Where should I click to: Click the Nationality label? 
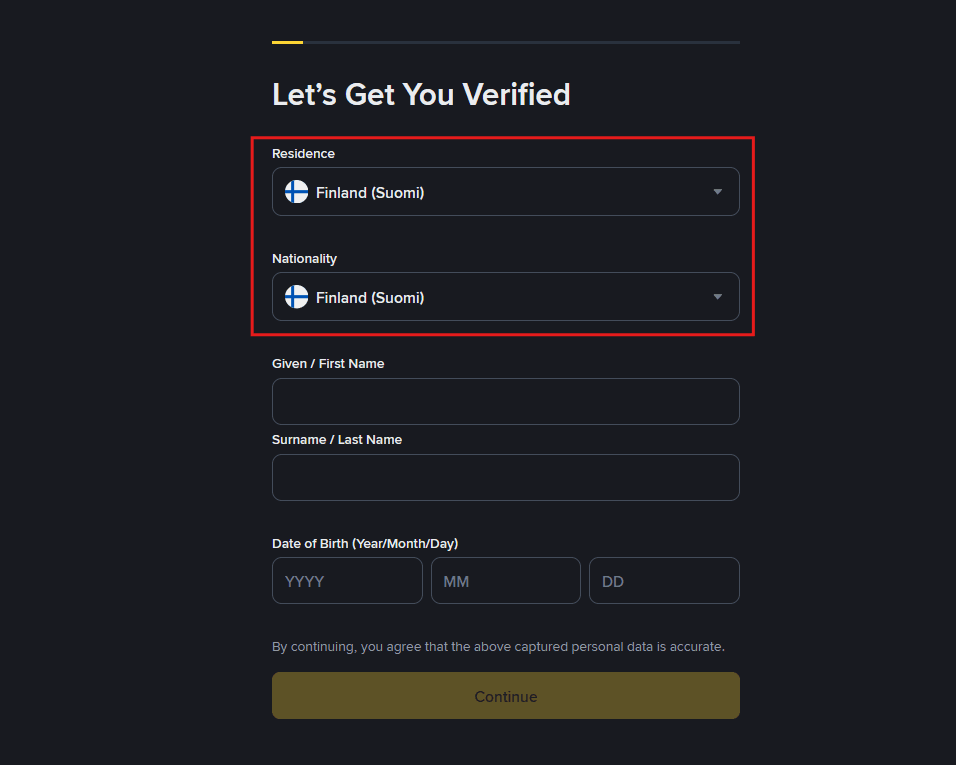coord(304,259)
